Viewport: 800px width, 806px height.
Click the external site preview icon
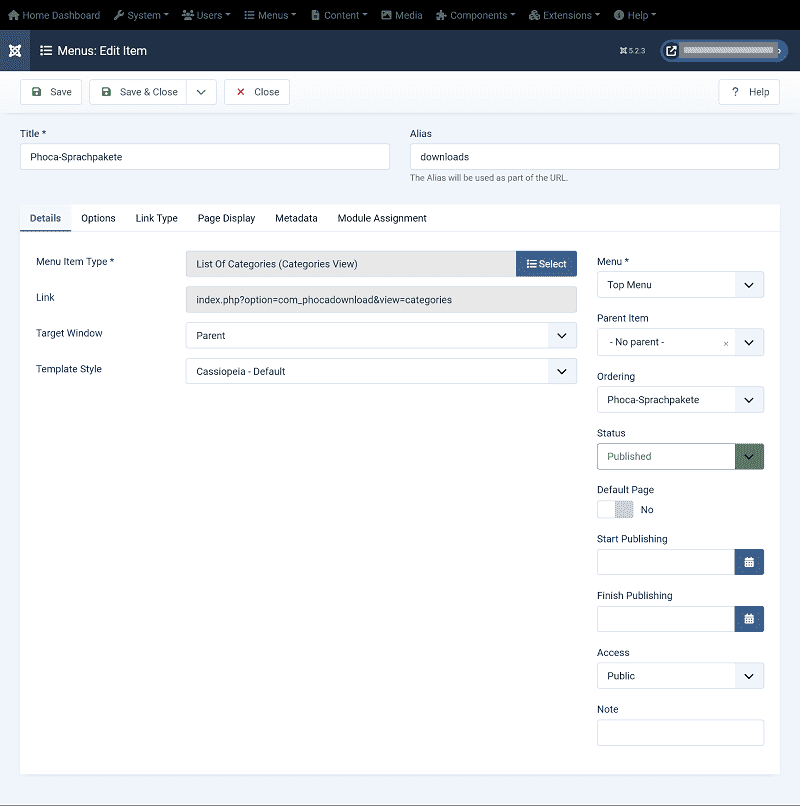coord(671,50)
